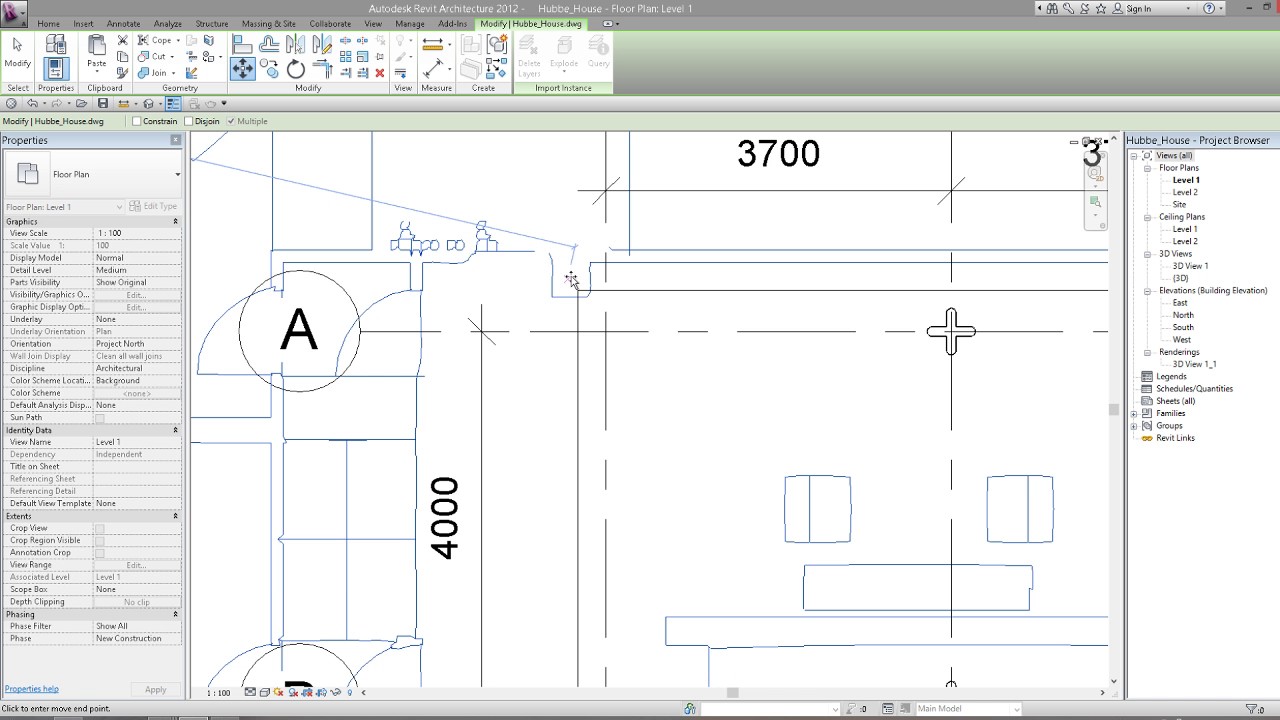Screen dimensions: 1280x720
Task: Click the InfoCenter search binoculars icon
Action: click(x=1052, y=8)
